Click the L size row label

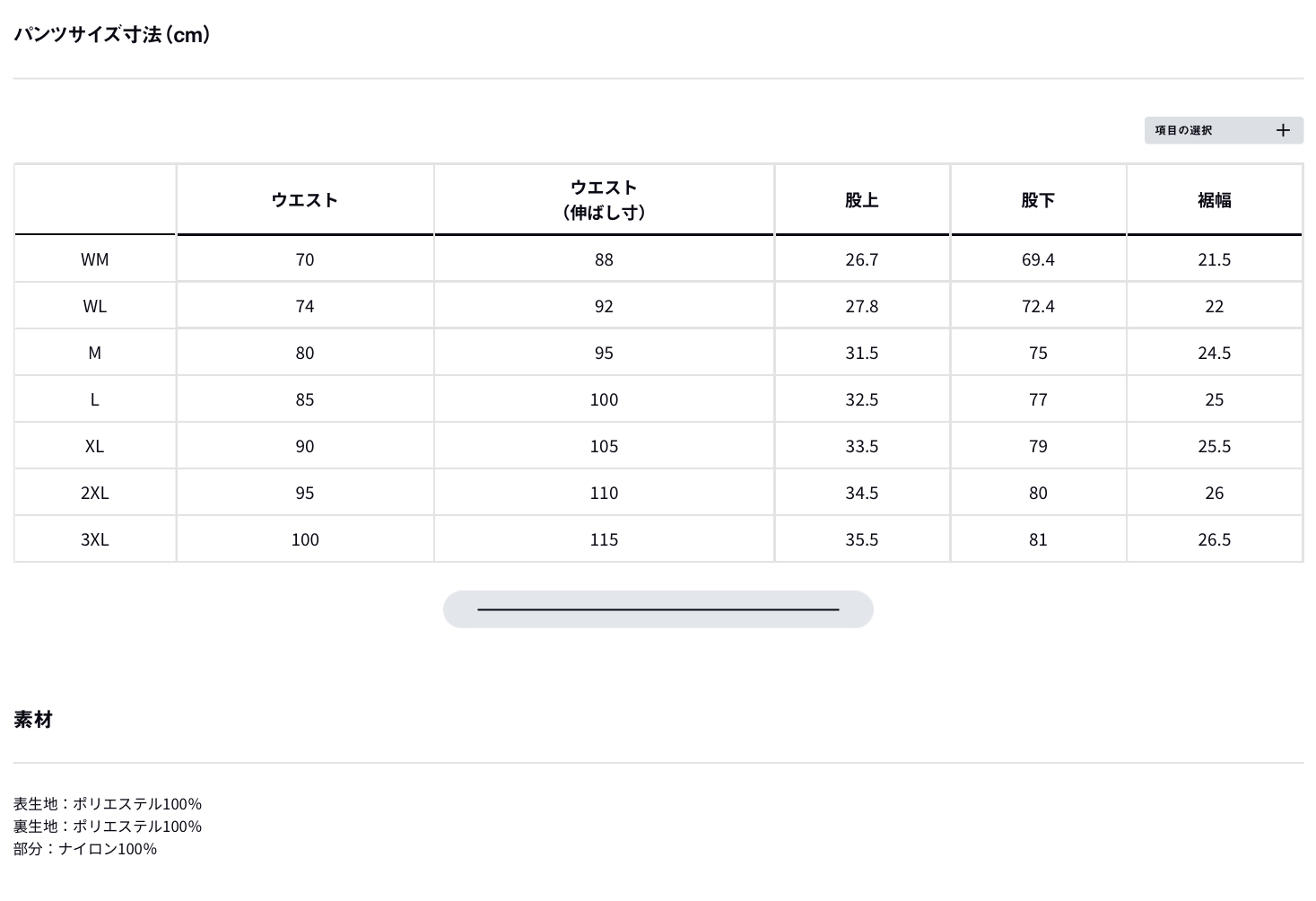click(94, 399)
